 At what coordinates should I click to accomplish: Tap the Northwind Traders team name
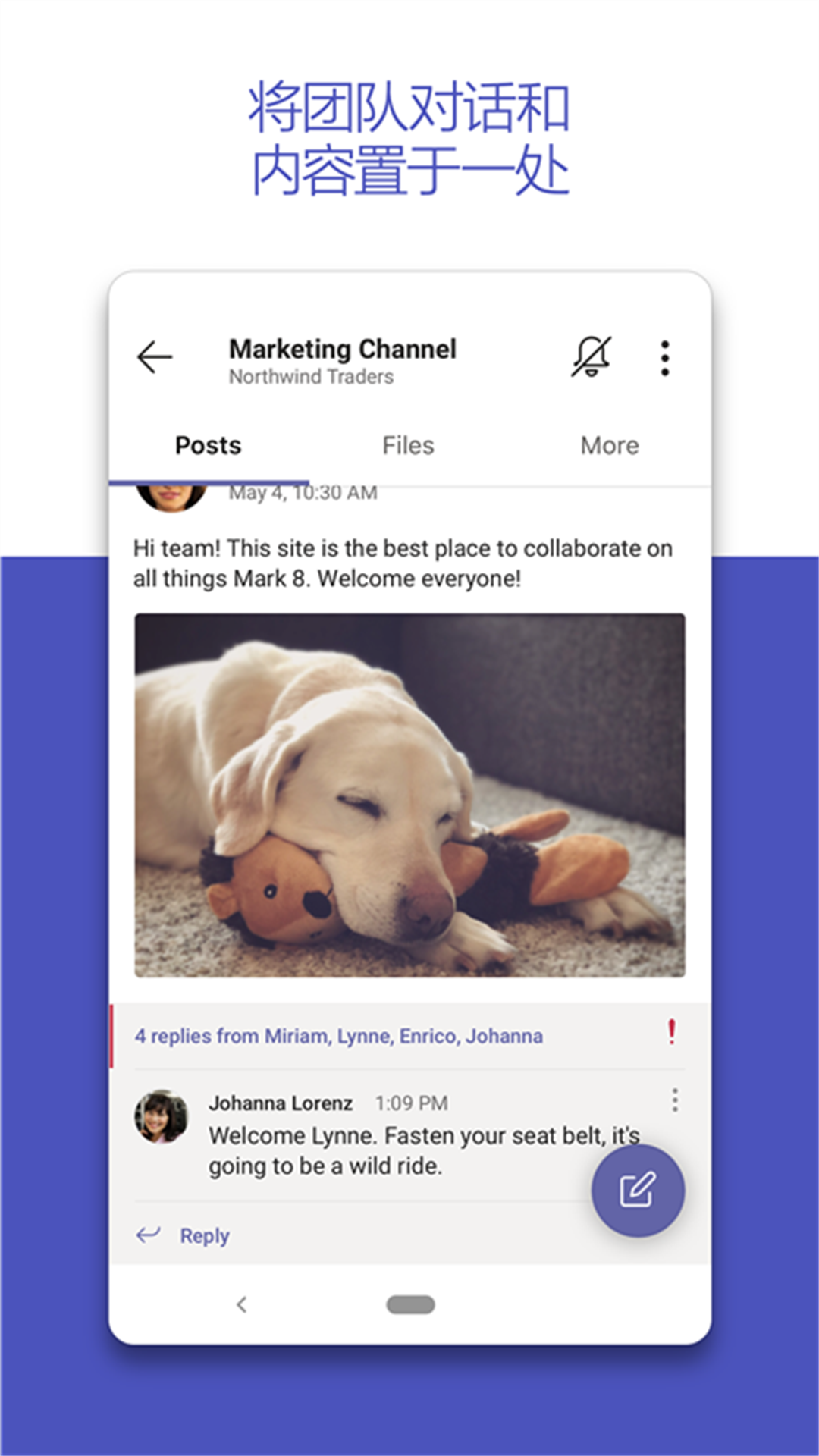tap(311, 377)
